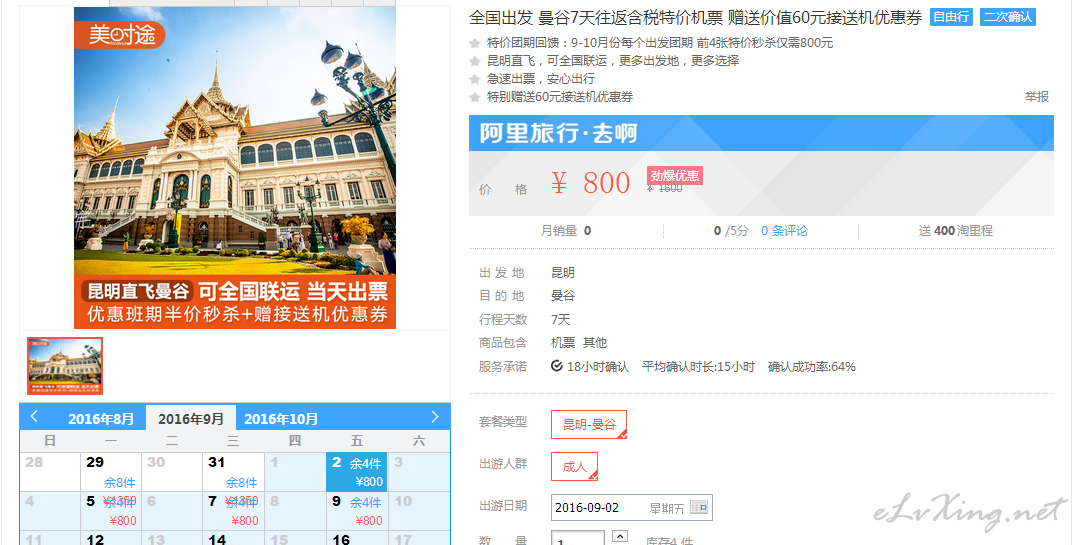Viewport: 1078px width, 545px height.
Task: Pick September 9 departure date
Action: (356, 511)
